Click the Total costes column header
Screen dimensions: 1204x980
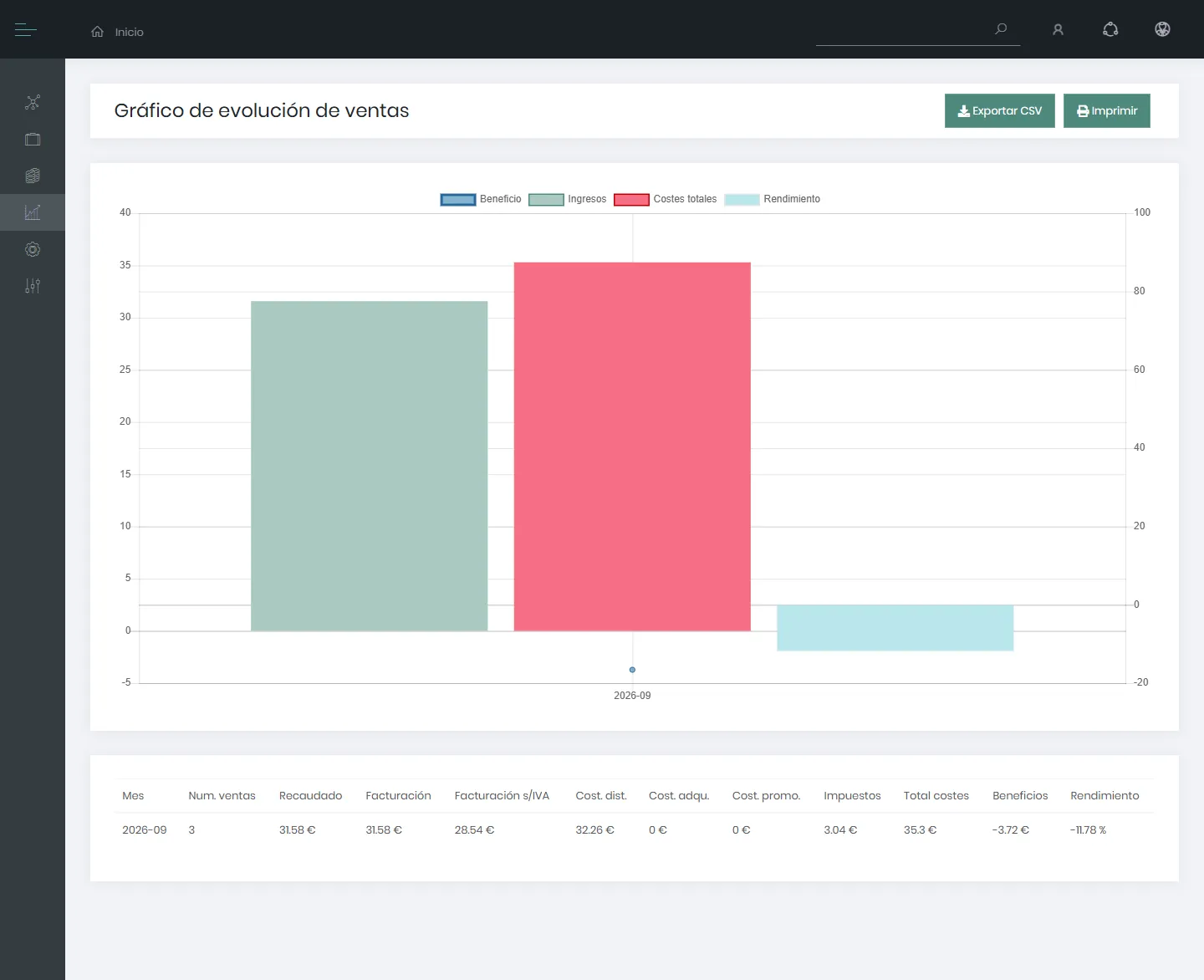(936, 796)
